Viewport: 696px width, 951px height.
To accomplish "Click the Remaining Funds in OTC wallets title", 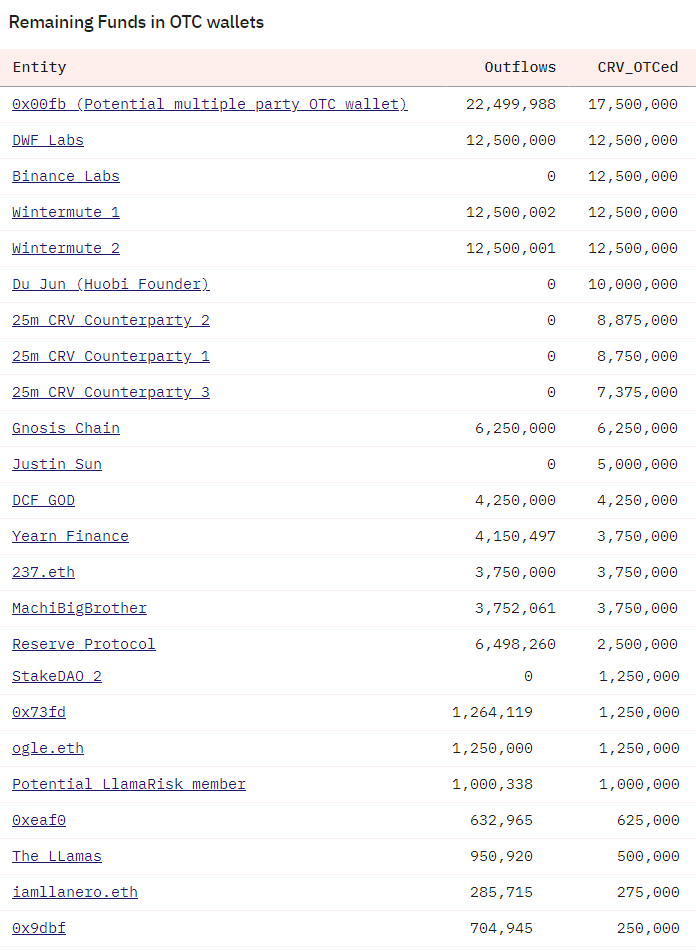I will 136,22.
